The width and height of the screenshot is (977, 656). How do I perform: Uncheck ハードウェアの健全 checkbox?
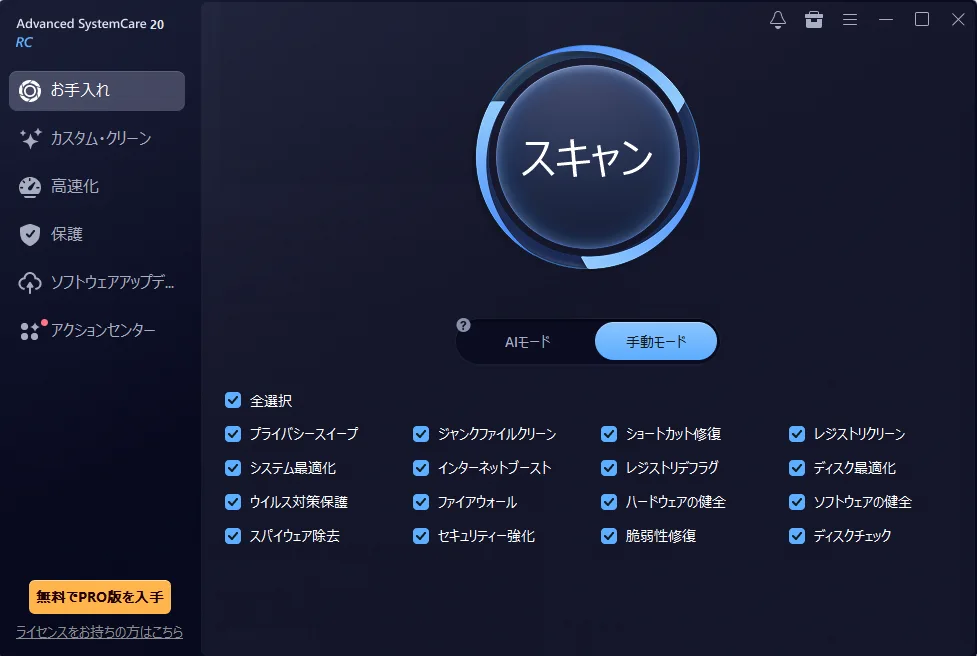609,502
